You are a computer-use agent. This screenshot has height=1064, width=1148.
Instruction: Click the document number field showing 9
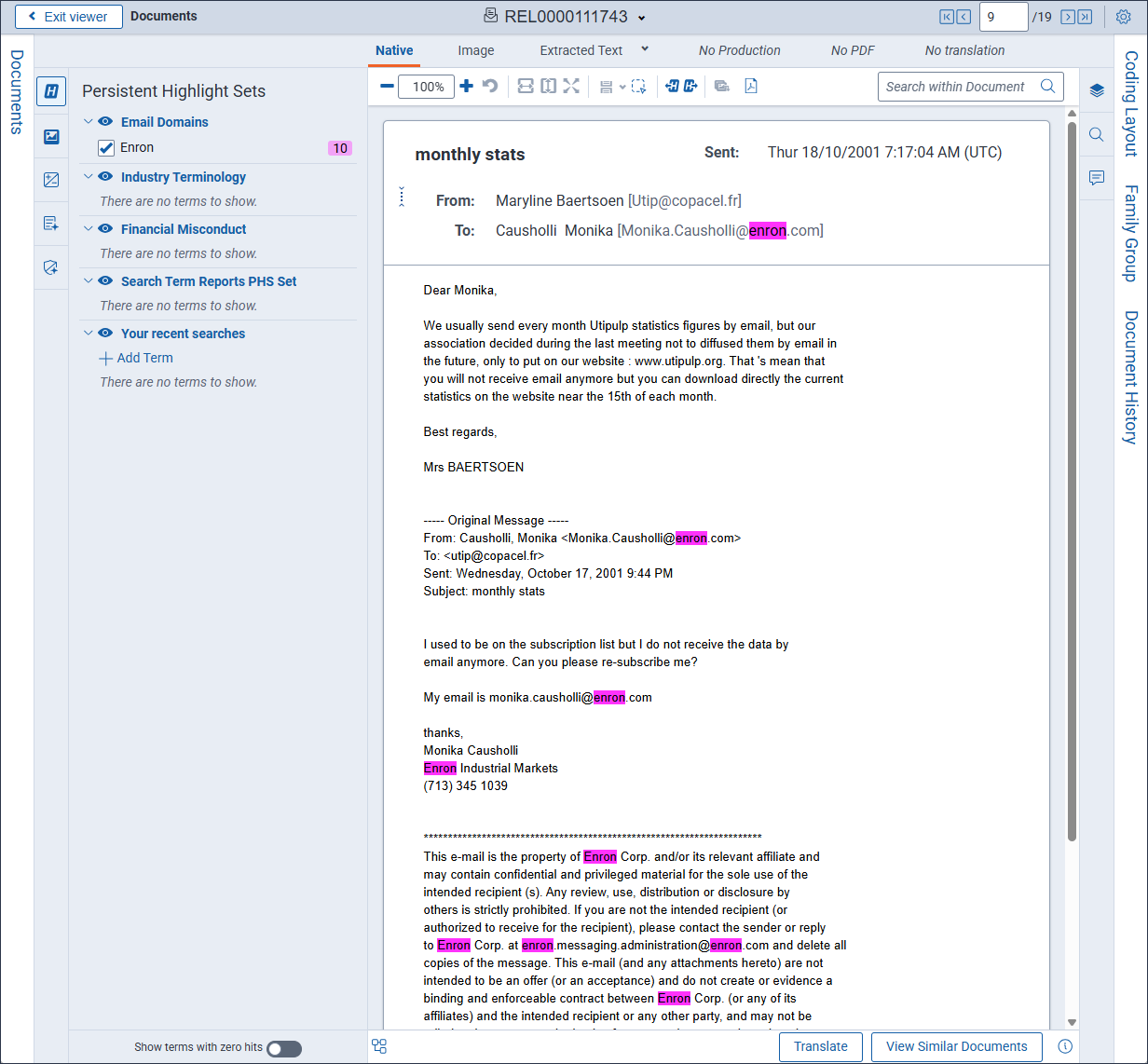(1004, 17)
